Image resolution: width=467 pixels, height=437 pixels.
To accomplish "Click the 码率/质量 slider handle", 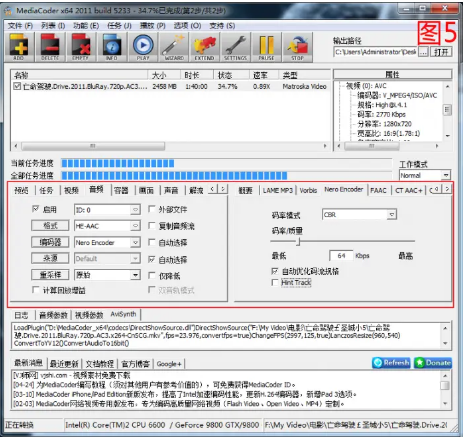I will tap(299, 241).
